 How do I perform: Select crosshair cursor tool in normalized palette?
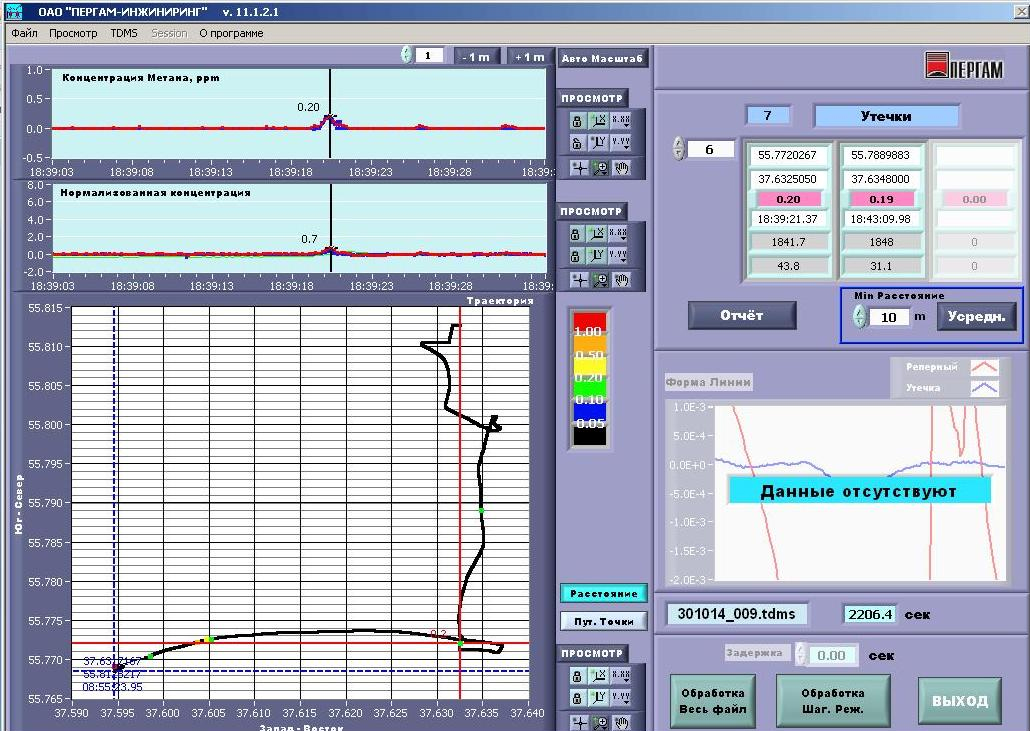[579, 280]
